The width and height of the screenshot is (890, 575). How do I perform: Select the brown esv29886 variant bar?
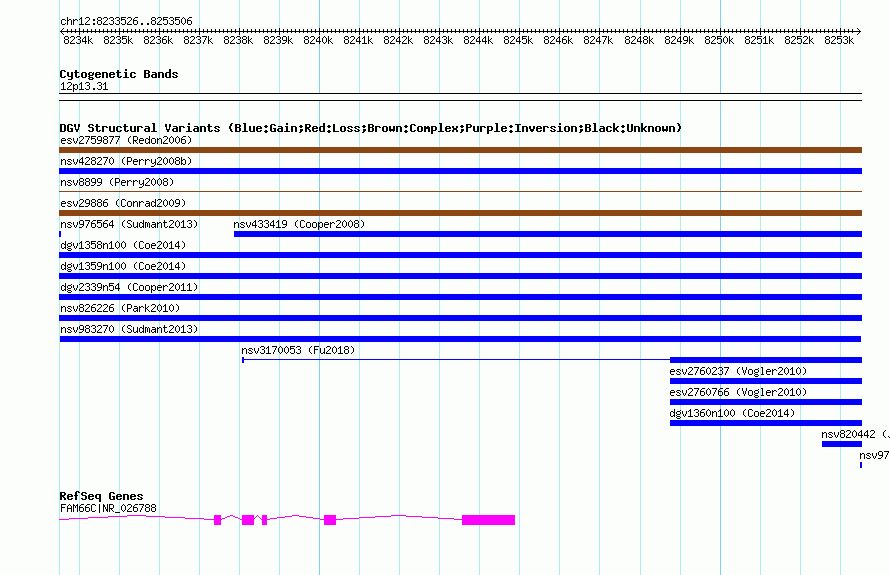pyautogui.click(x=460, y=213)
